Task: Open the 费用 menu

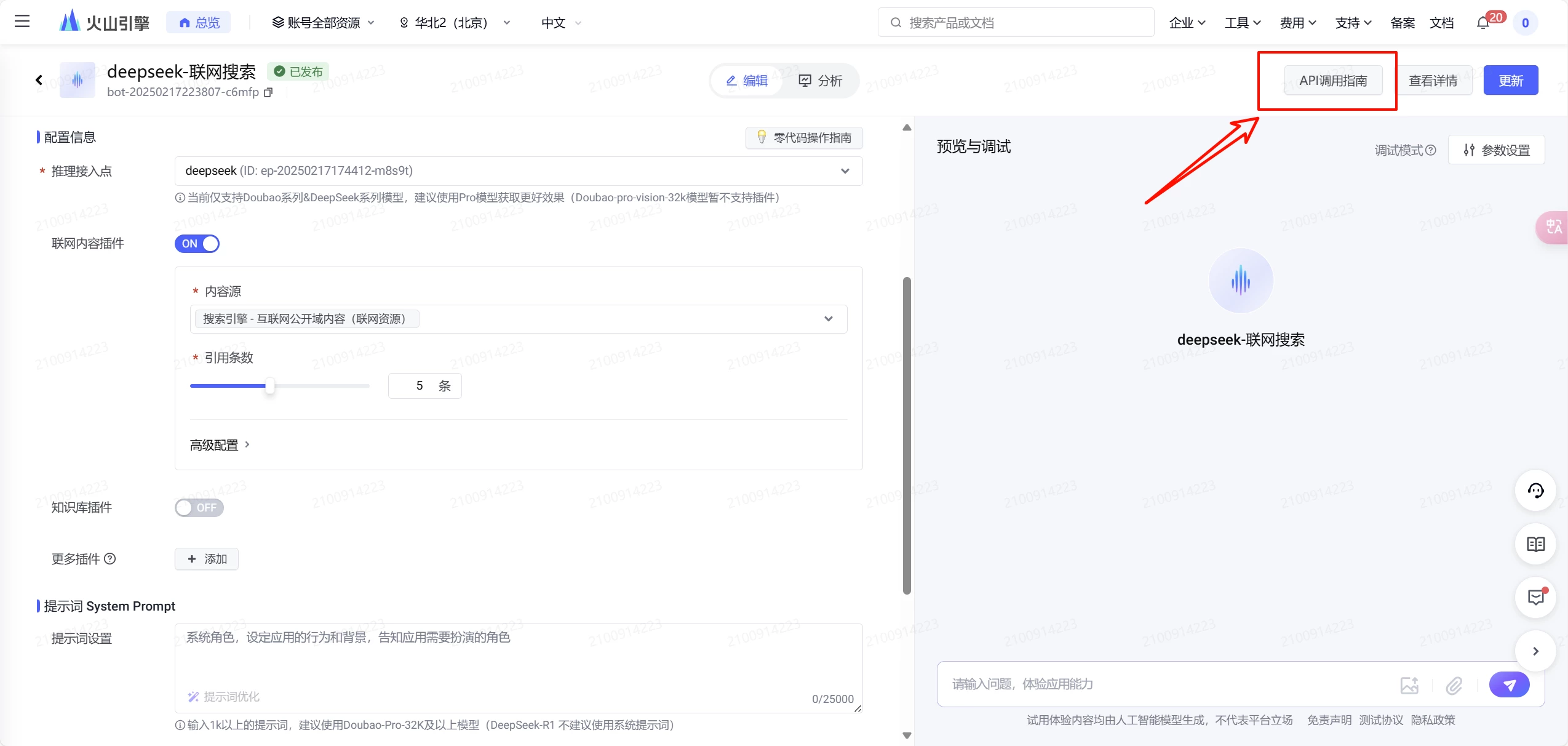Action: coord(1297,23)
